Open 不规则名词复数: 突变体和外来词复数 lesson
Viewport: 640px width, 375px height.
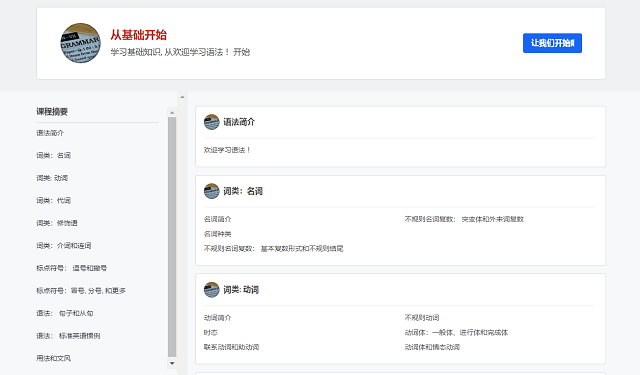click(x=464, y=219)
